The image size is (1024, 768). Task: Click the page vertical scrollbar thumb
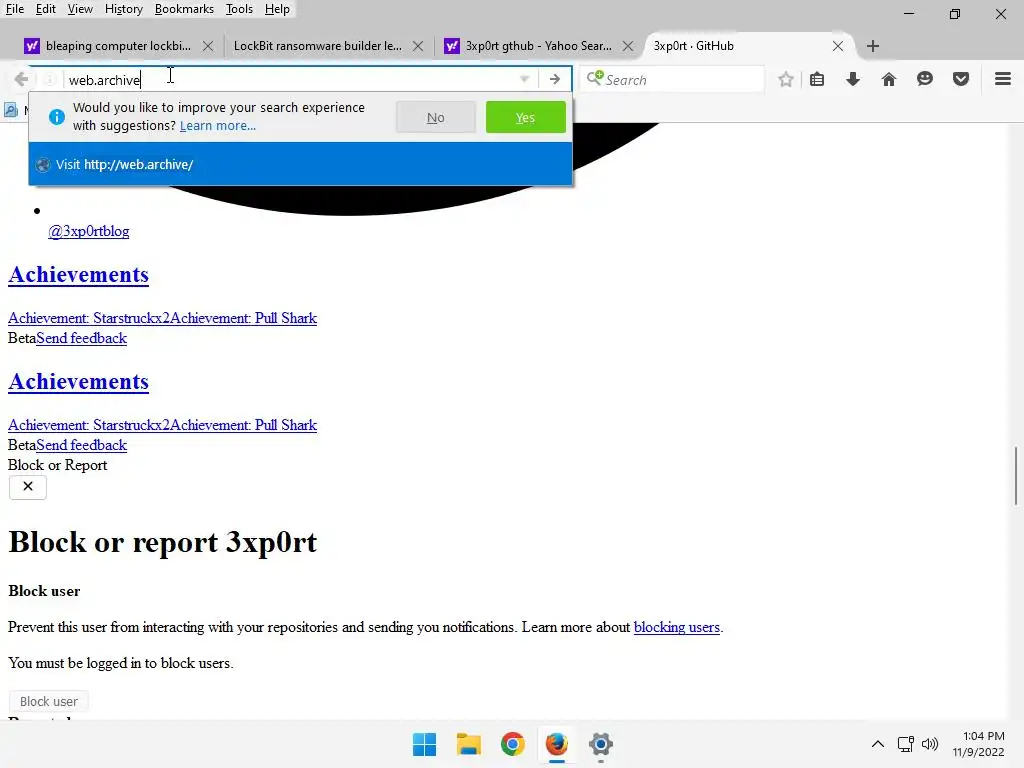(1016, 475)
